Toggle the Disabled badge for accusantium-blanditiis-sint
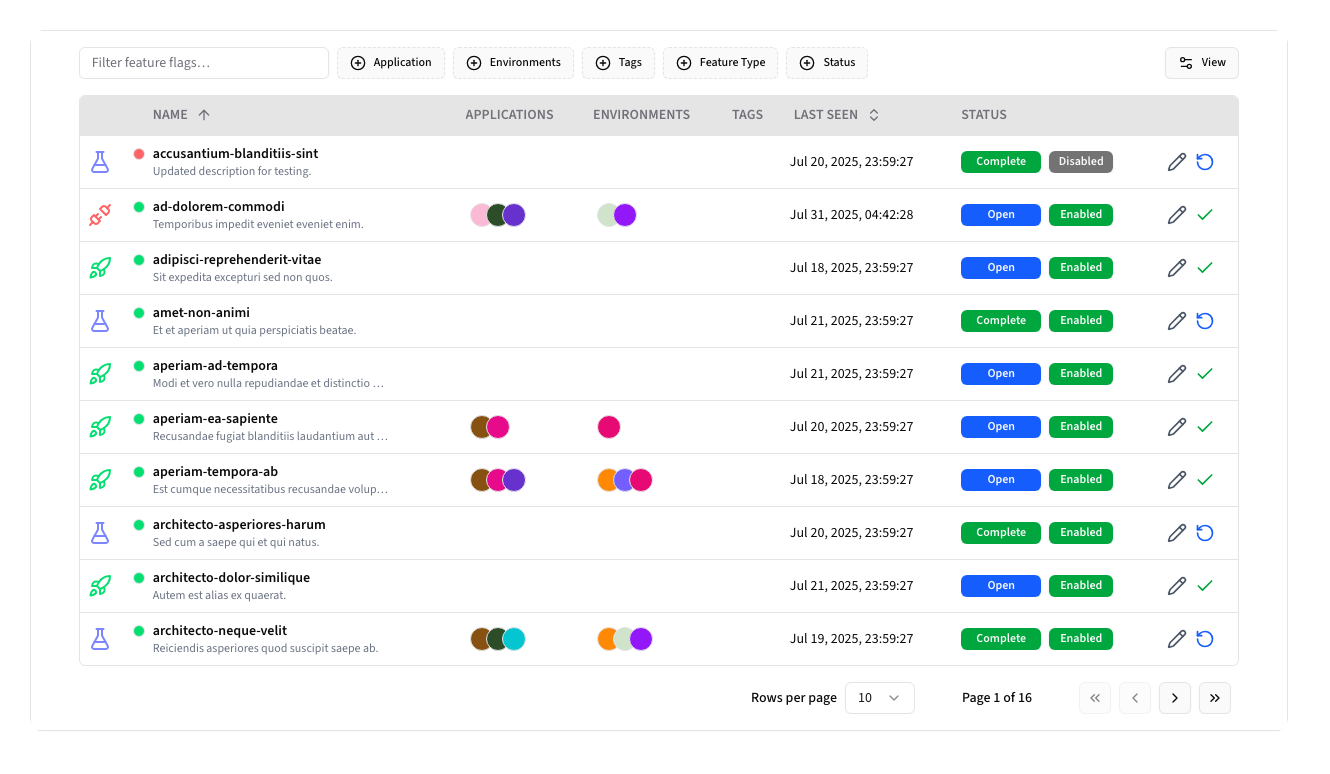The height and width of the screenshot is (774, 1330). point(1080,162)
